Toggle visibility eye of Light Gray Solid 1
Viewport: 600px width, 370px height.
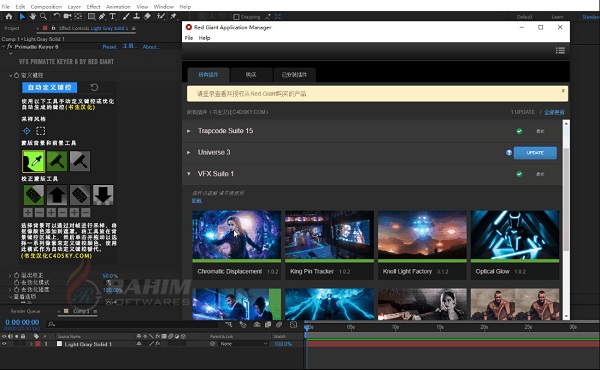click(4, 344)
